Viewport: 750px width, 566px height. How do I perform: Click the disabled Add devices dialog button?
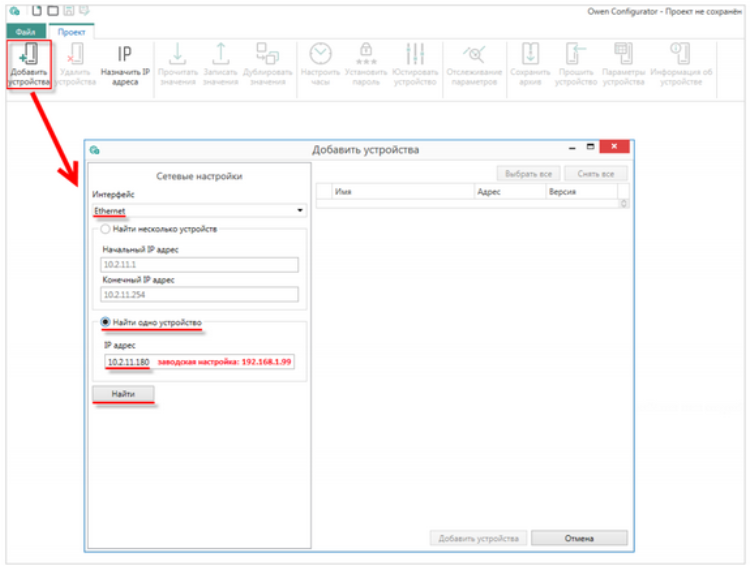[478, 538]
